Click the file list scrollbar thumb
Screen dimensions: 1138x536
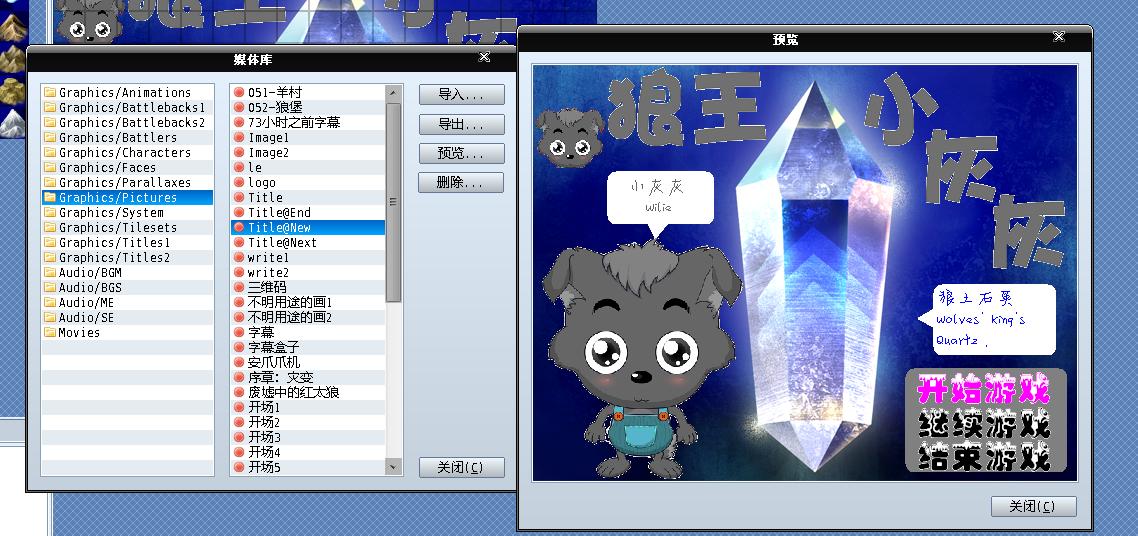393,202
